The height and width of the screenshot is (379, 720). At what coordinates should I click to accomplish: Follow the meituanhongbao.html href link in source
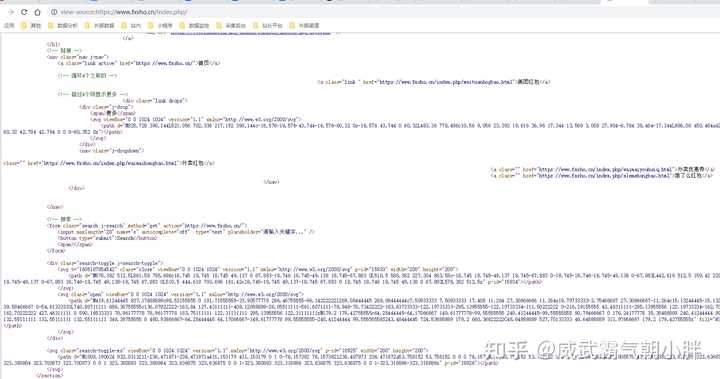pyautogui.click(x=445, y=82)
